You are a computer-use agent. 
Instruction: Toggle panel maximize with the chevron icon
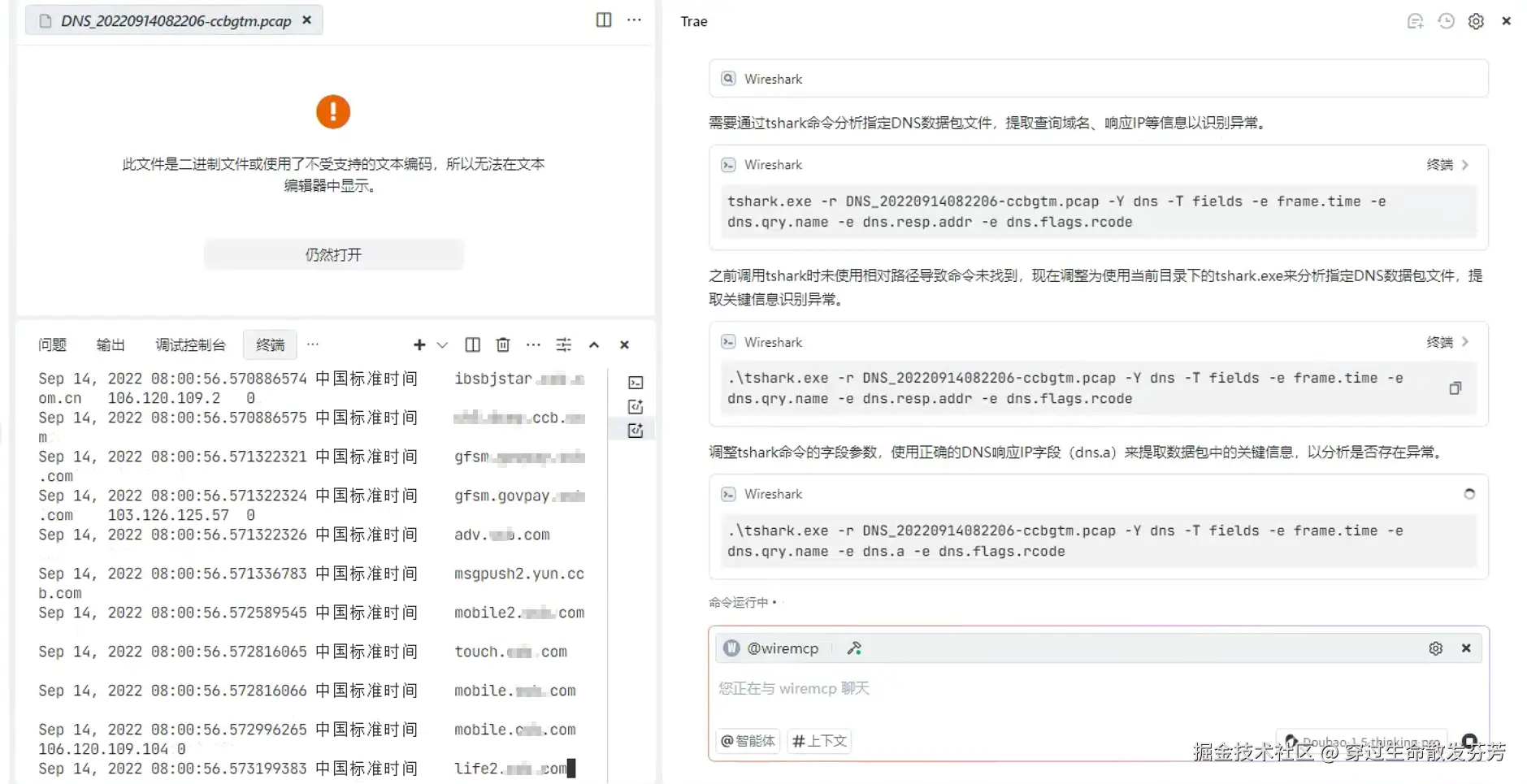pyautogui.click(x=594, y=344)
